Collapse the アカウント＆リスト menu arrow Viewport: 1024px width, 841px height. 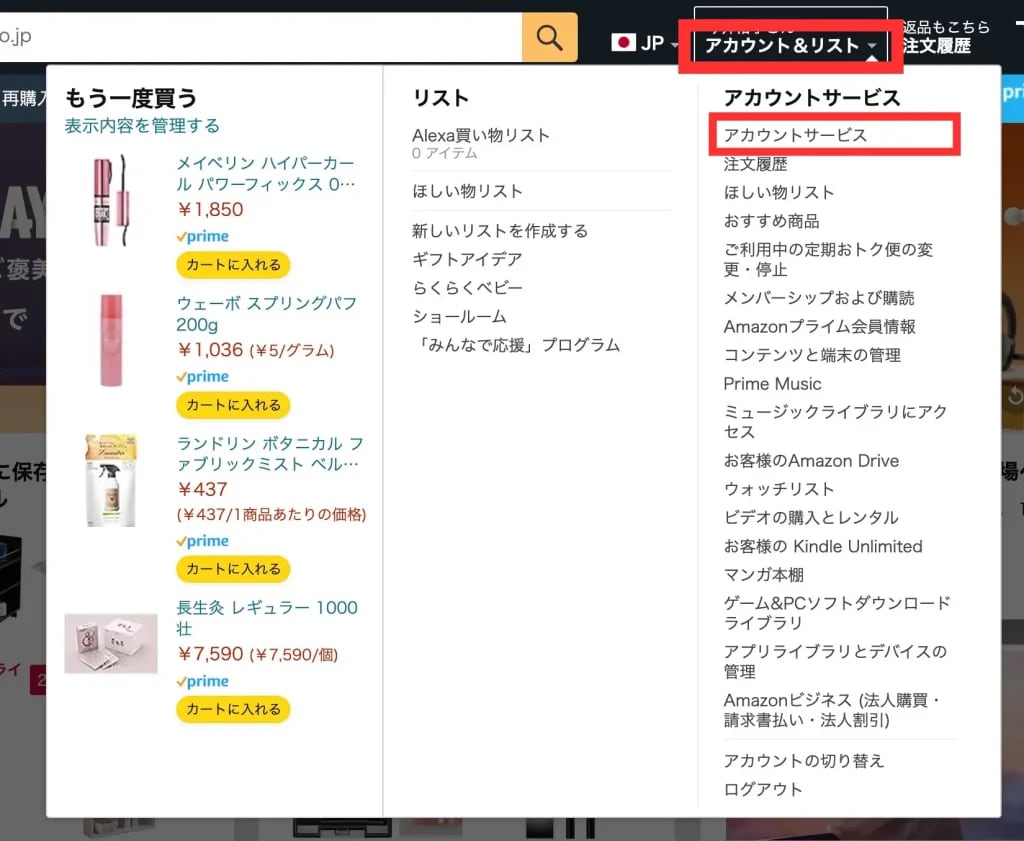873,47
